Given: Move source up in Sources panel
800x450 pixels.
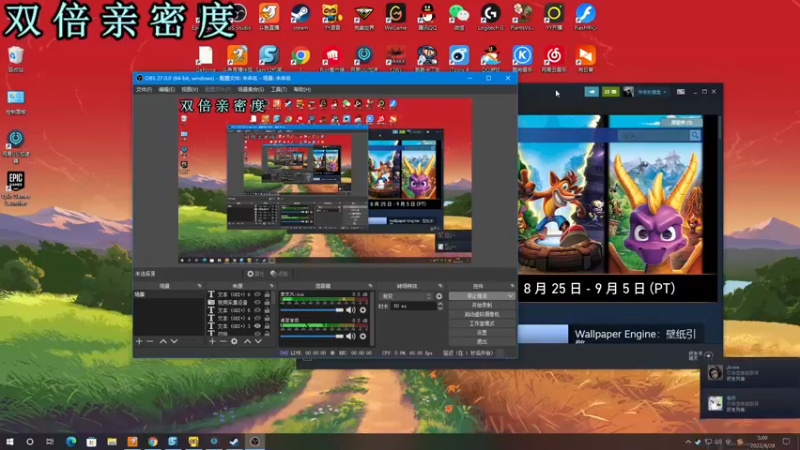Looking at the screenshot, I should [247, 341].
